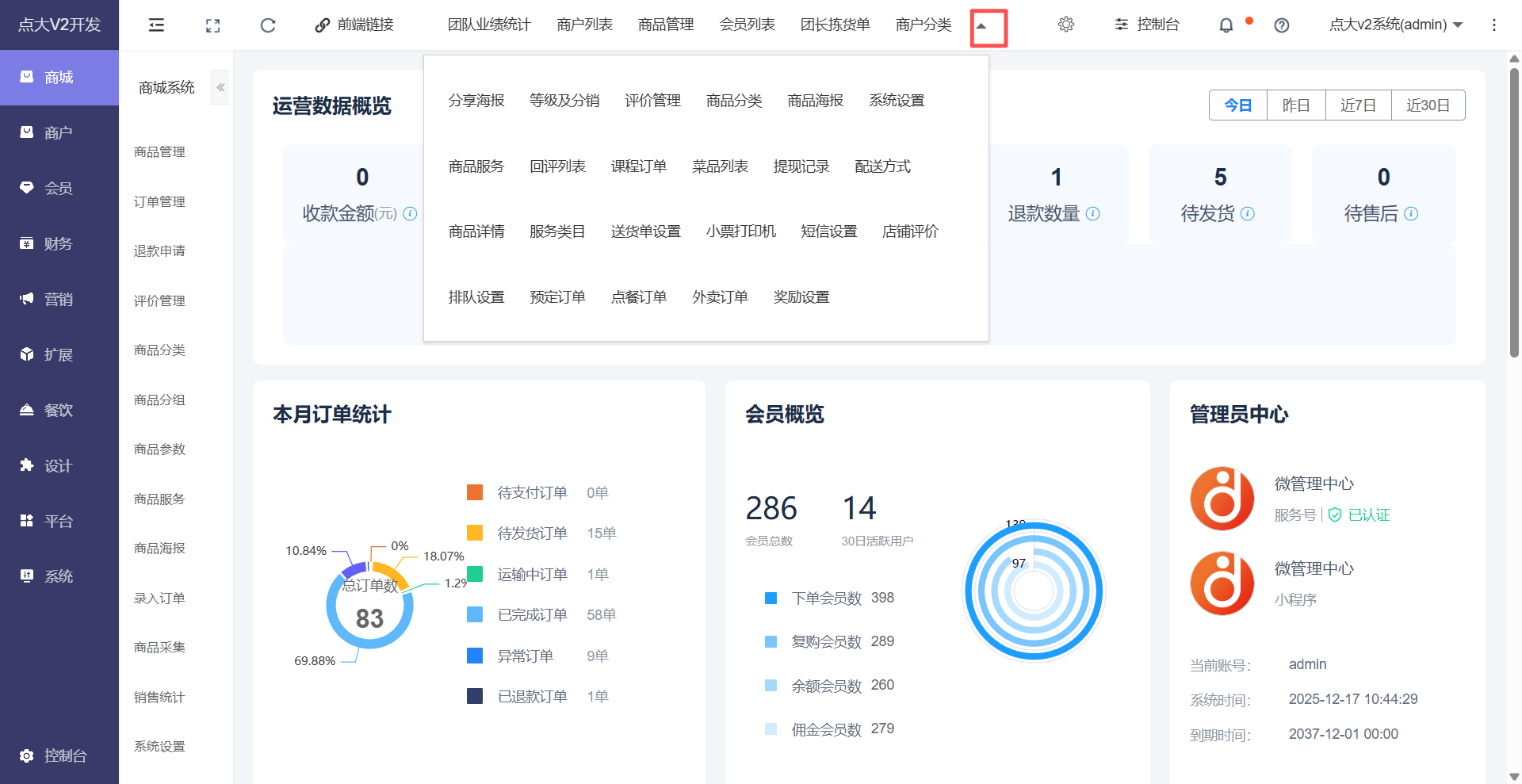Switch to 会员列表 tab
Viewport: 1522px width, 784px height.
(748, 25)
